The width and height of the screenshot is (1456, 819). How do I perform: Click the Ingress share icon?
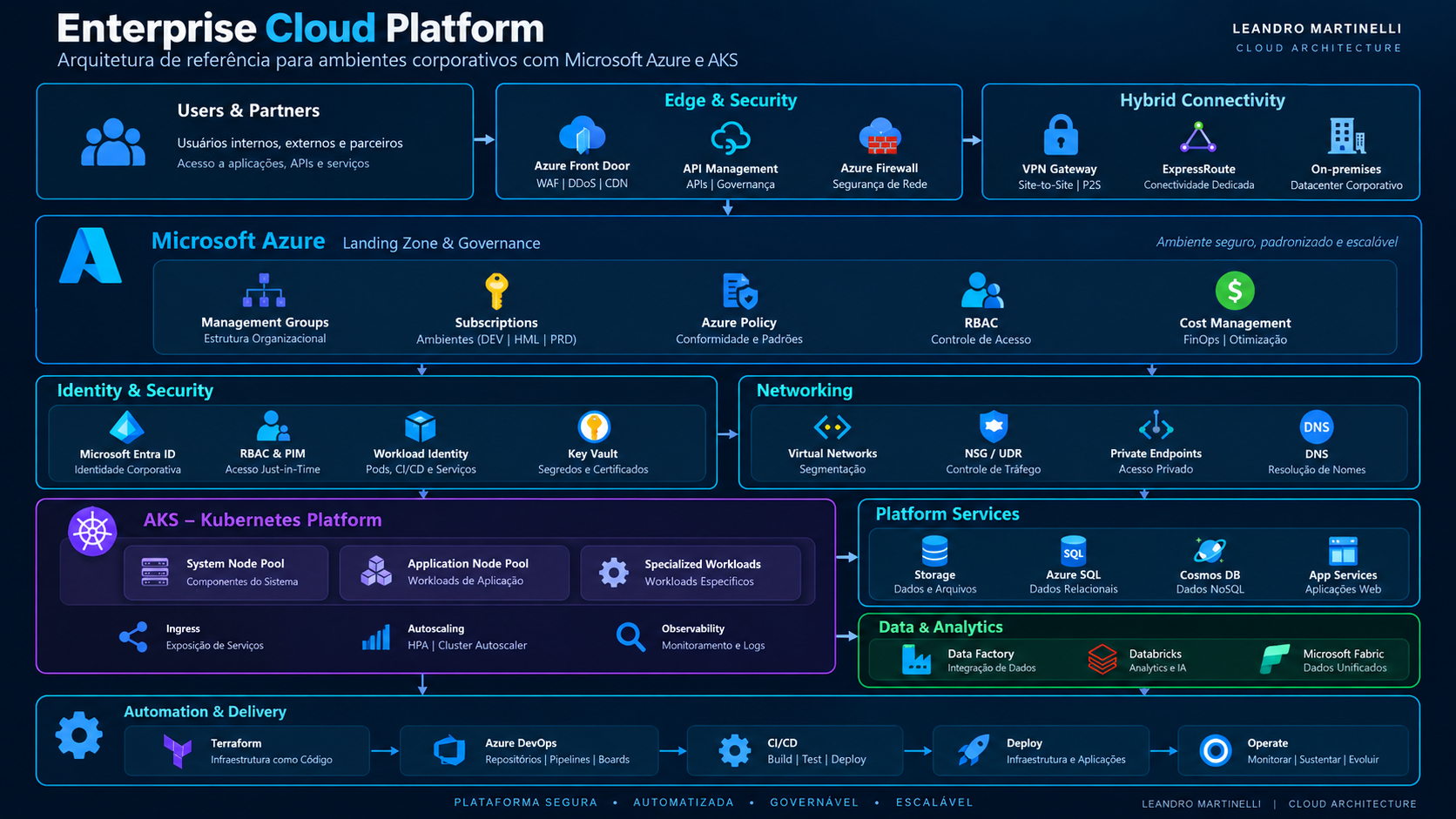tap(133, 637)
